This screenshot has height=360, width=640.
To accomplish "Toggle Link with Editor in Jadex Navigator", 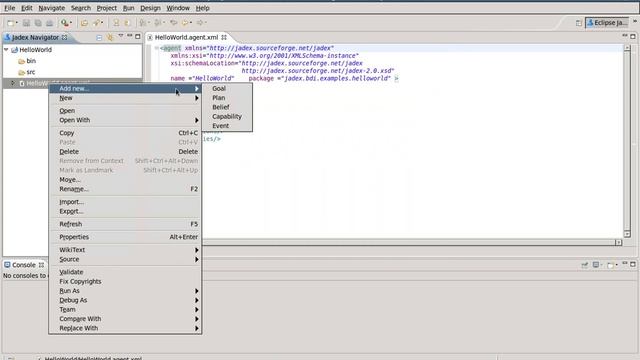I will point(110,37).
